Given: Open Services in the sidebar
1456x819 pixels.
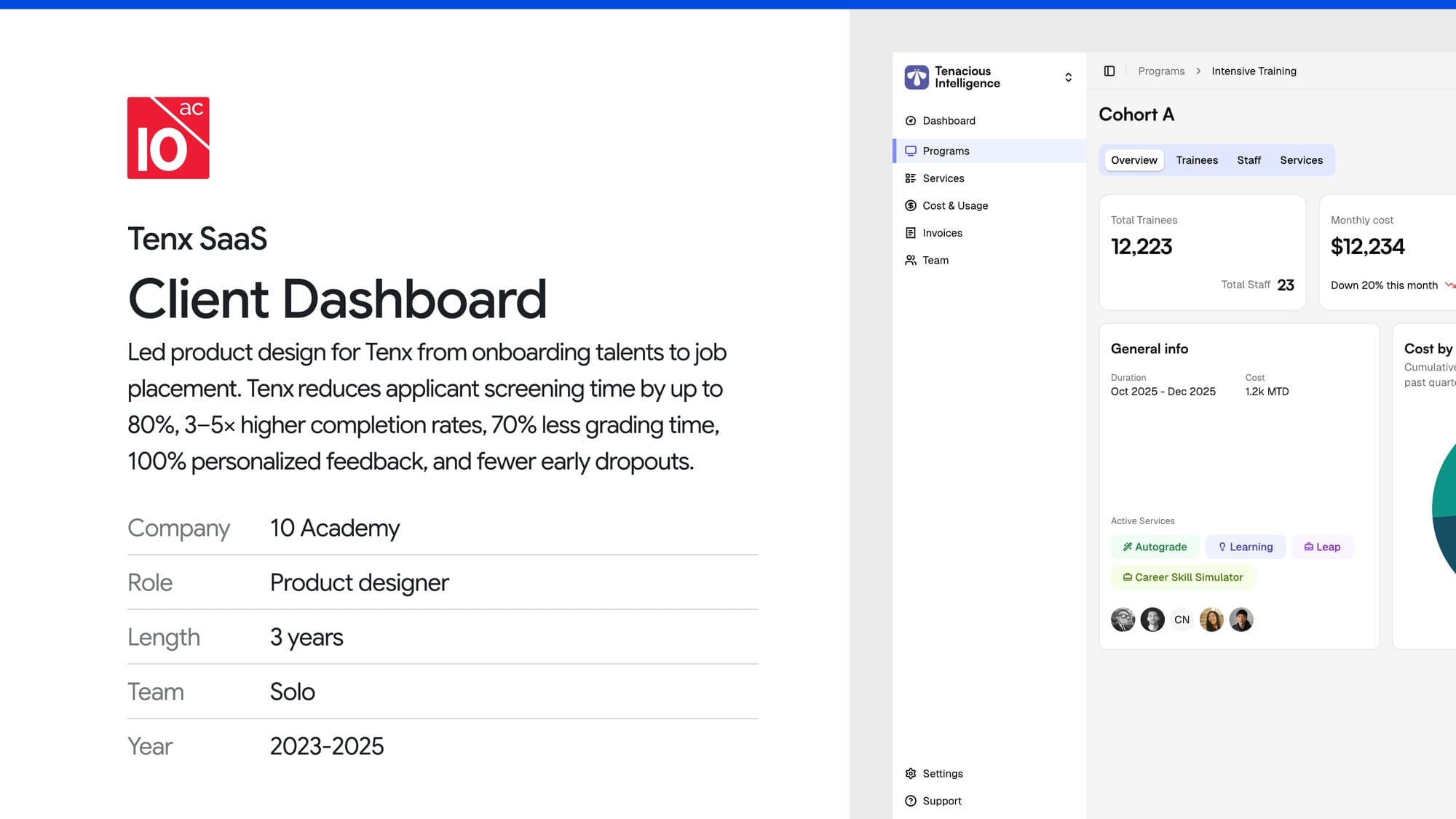Looking at the screenshot, I should [989, 178].
